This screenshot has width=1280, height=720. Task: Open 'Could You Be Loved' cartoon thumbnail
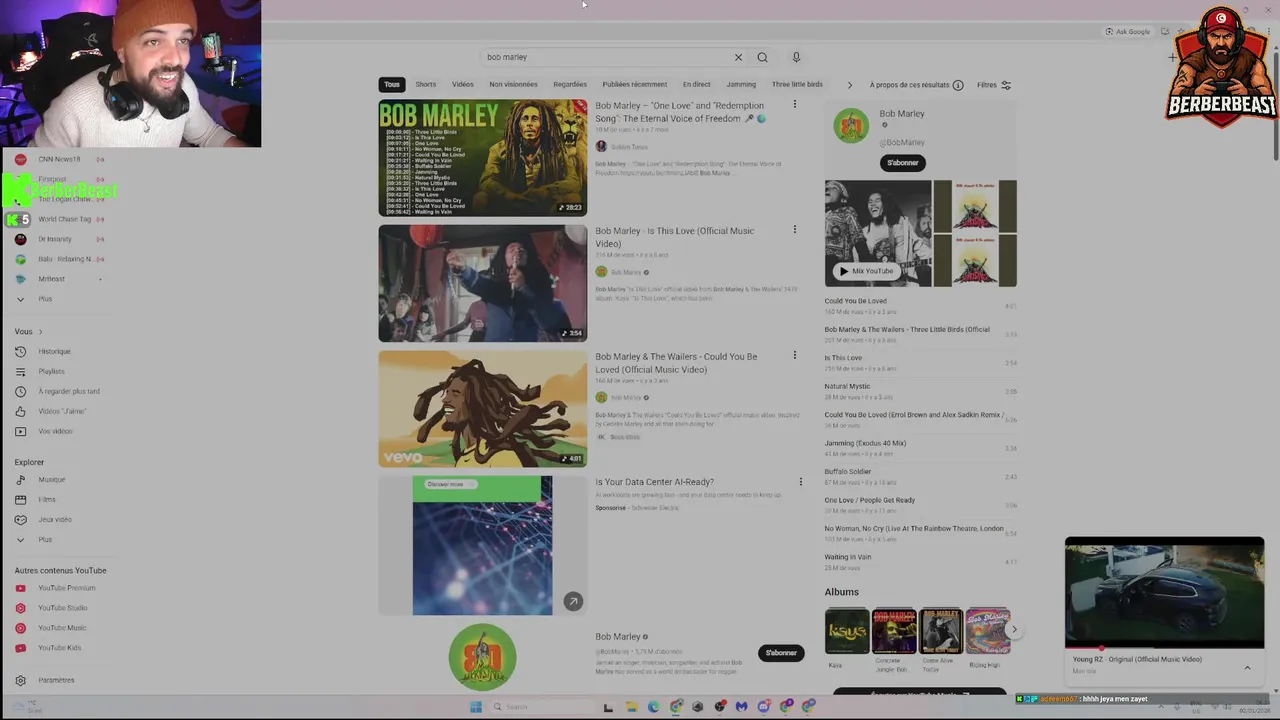(483, 409)
